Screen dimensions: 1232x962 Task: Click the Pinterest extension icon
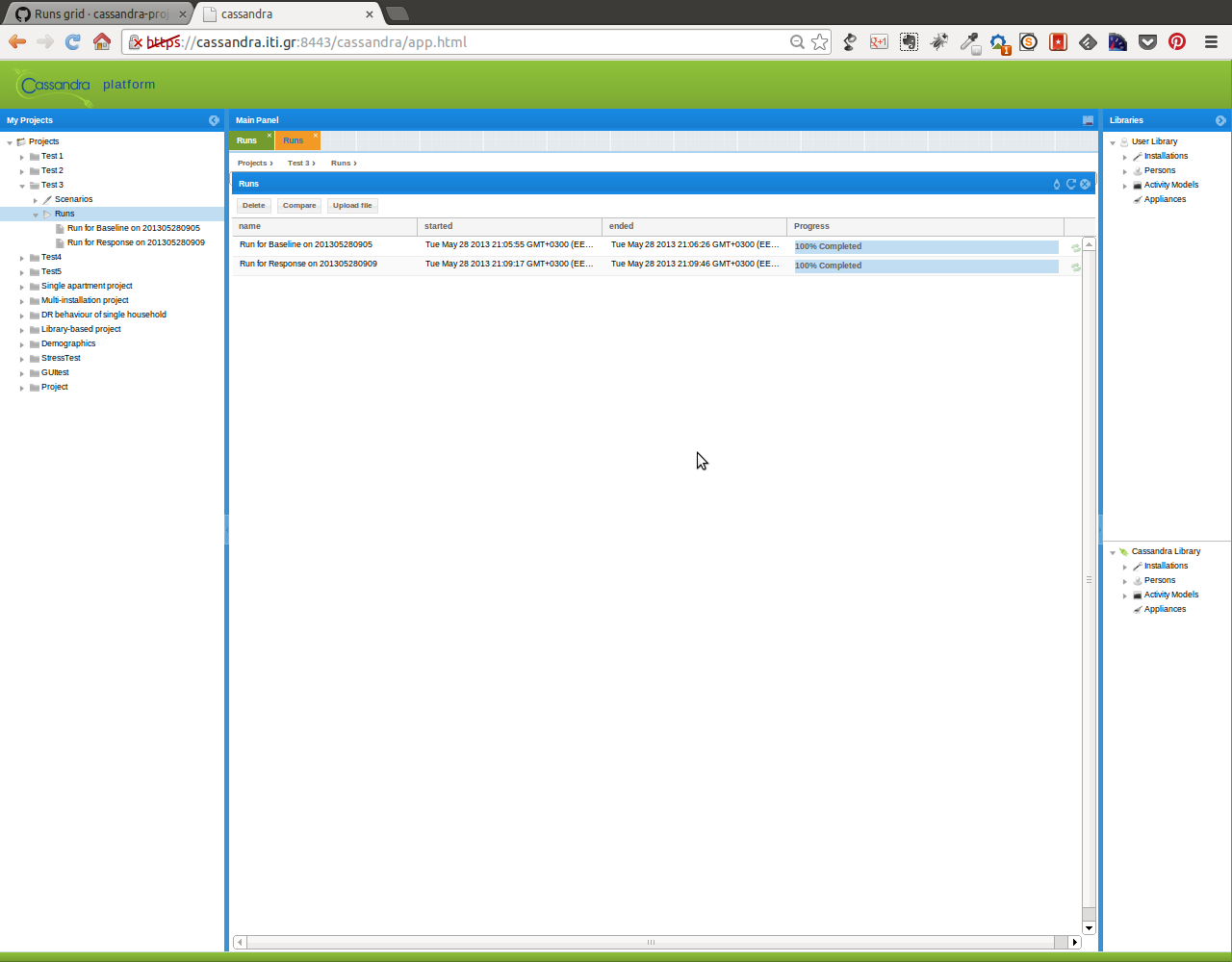tap(1177, 41)
